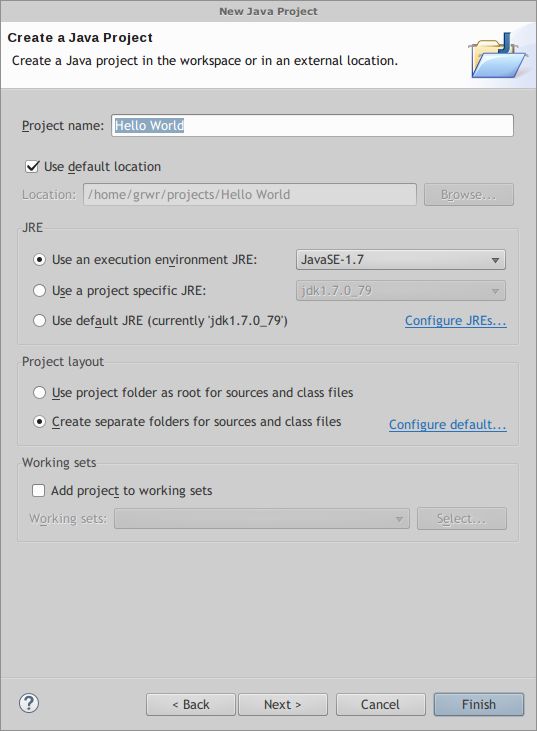Open the Configure JREs link

pos(455,321)
